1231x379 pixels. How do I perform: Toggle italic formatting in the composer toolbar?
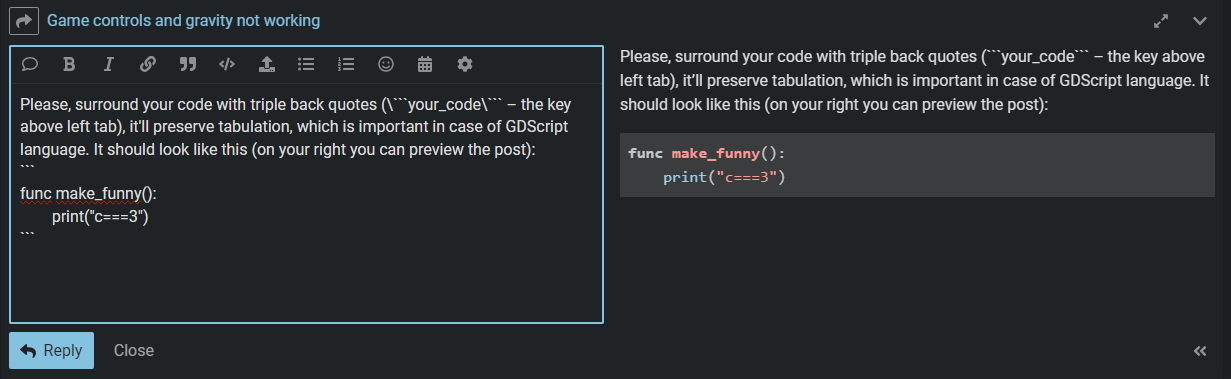[108, 64]
